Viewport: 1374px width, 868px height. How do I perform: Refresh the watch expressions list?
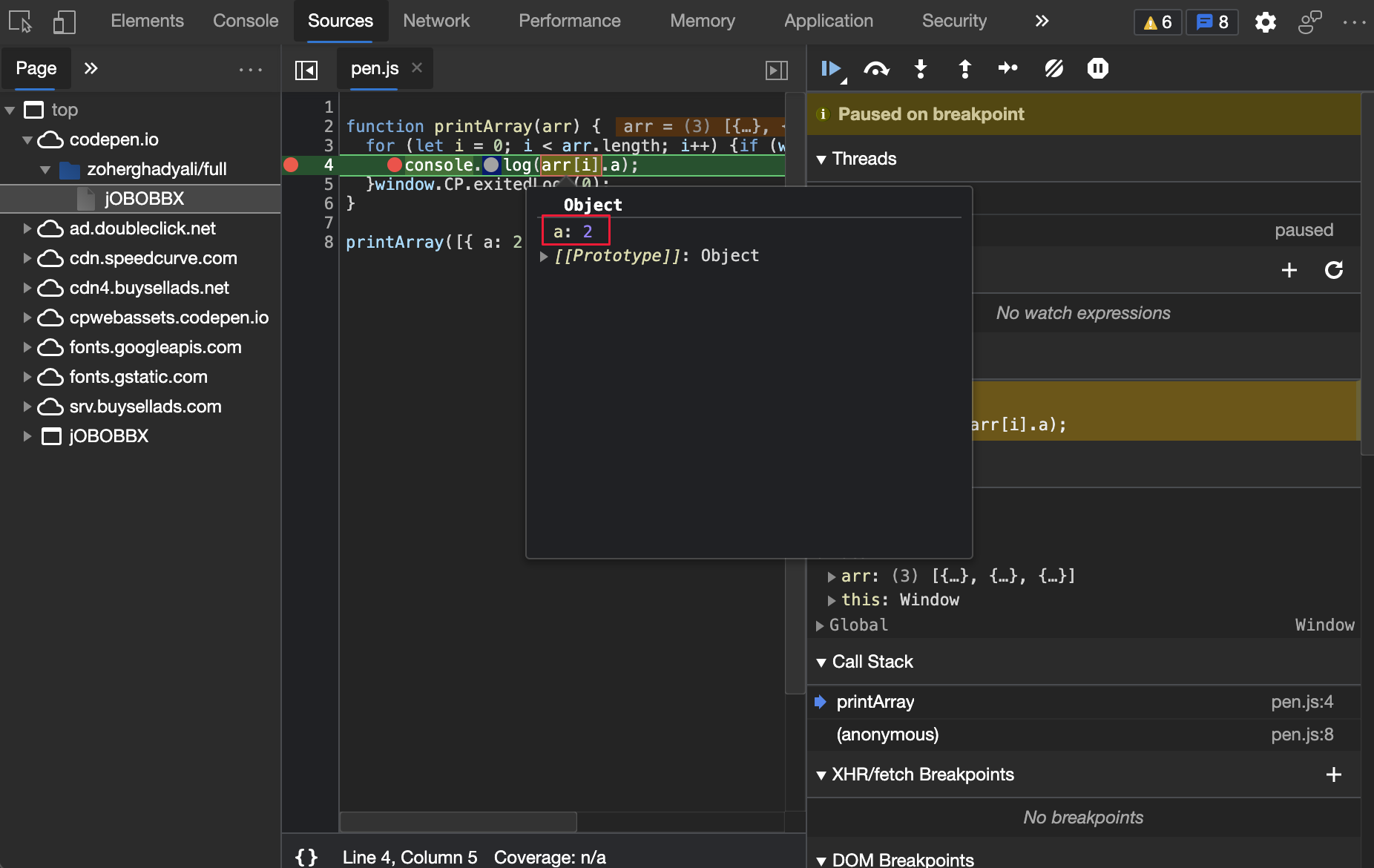click(1333, 270)
